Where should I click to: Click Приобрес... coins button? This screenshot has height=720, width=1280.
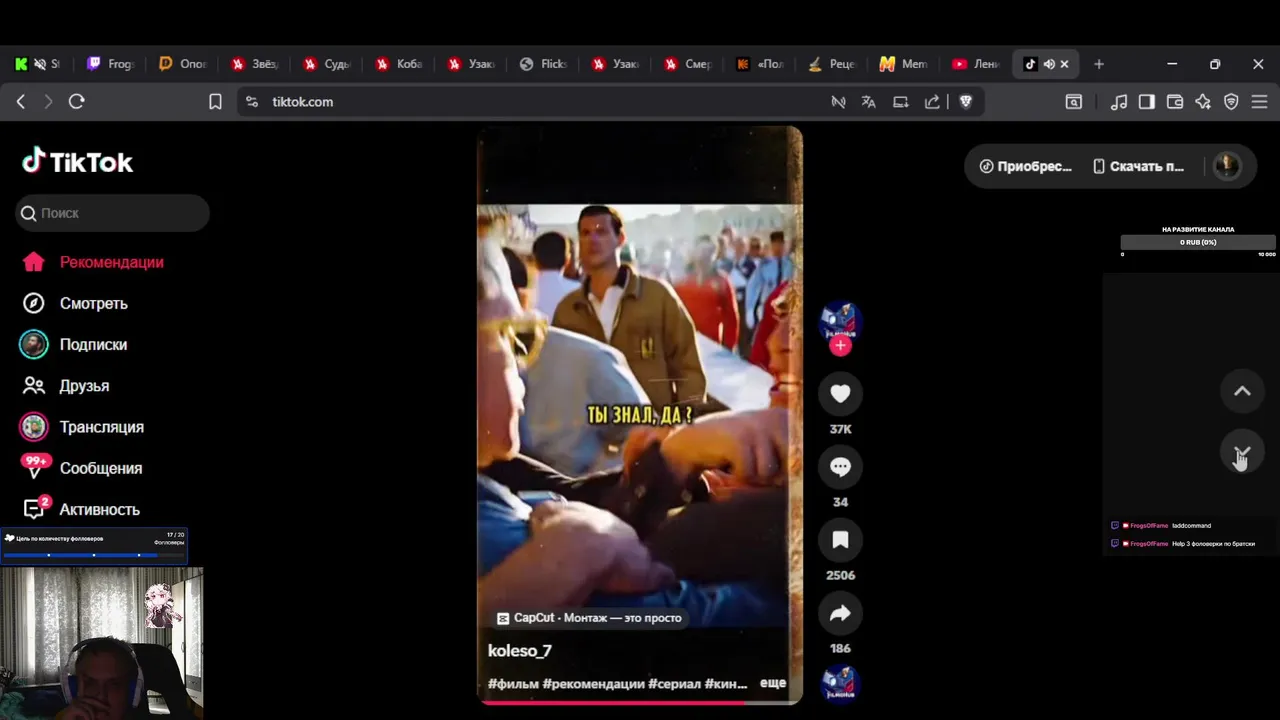pos(1026,167)
